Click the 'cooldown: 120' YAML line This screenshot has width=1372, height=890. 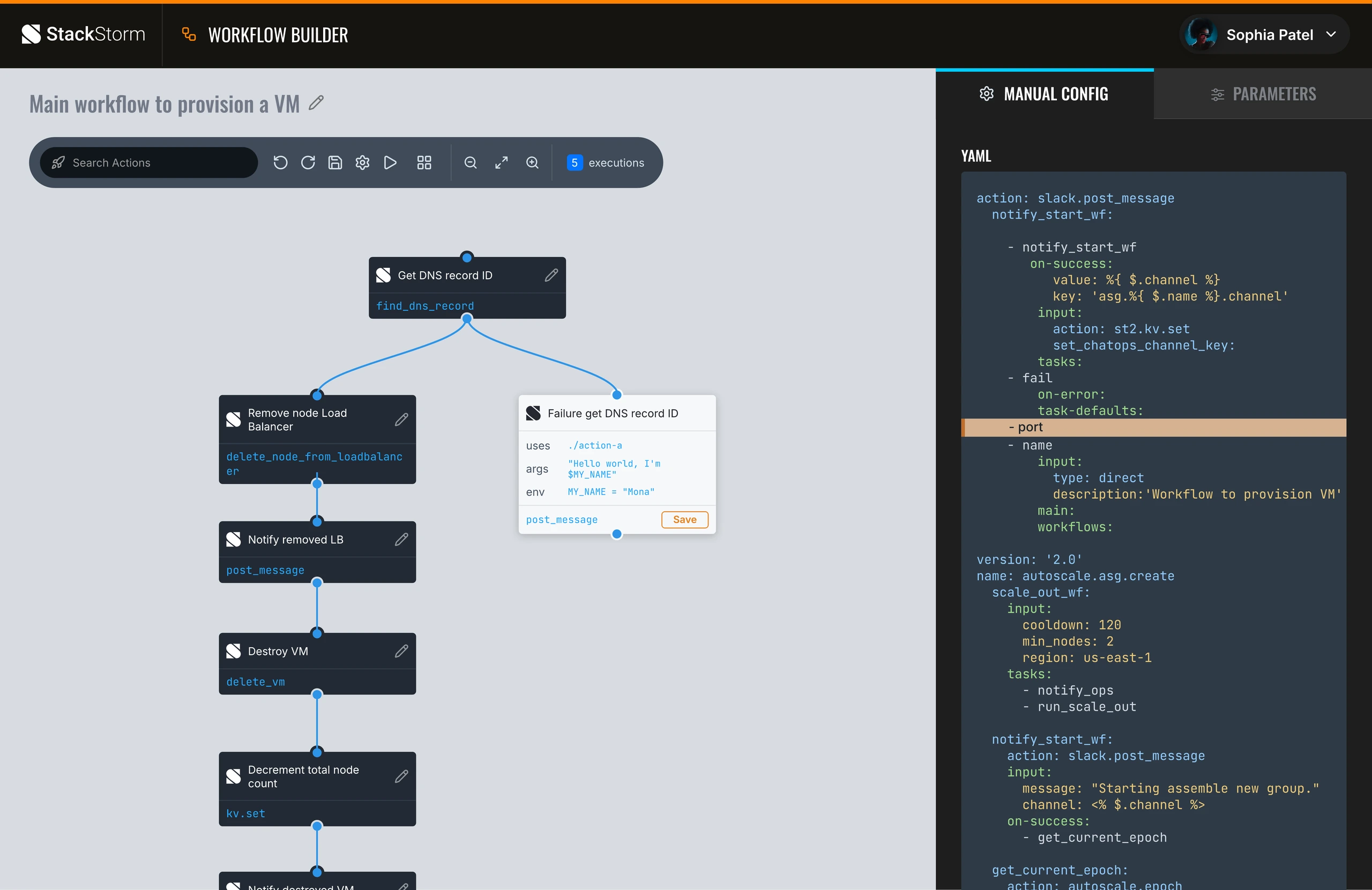(1071, 625)
